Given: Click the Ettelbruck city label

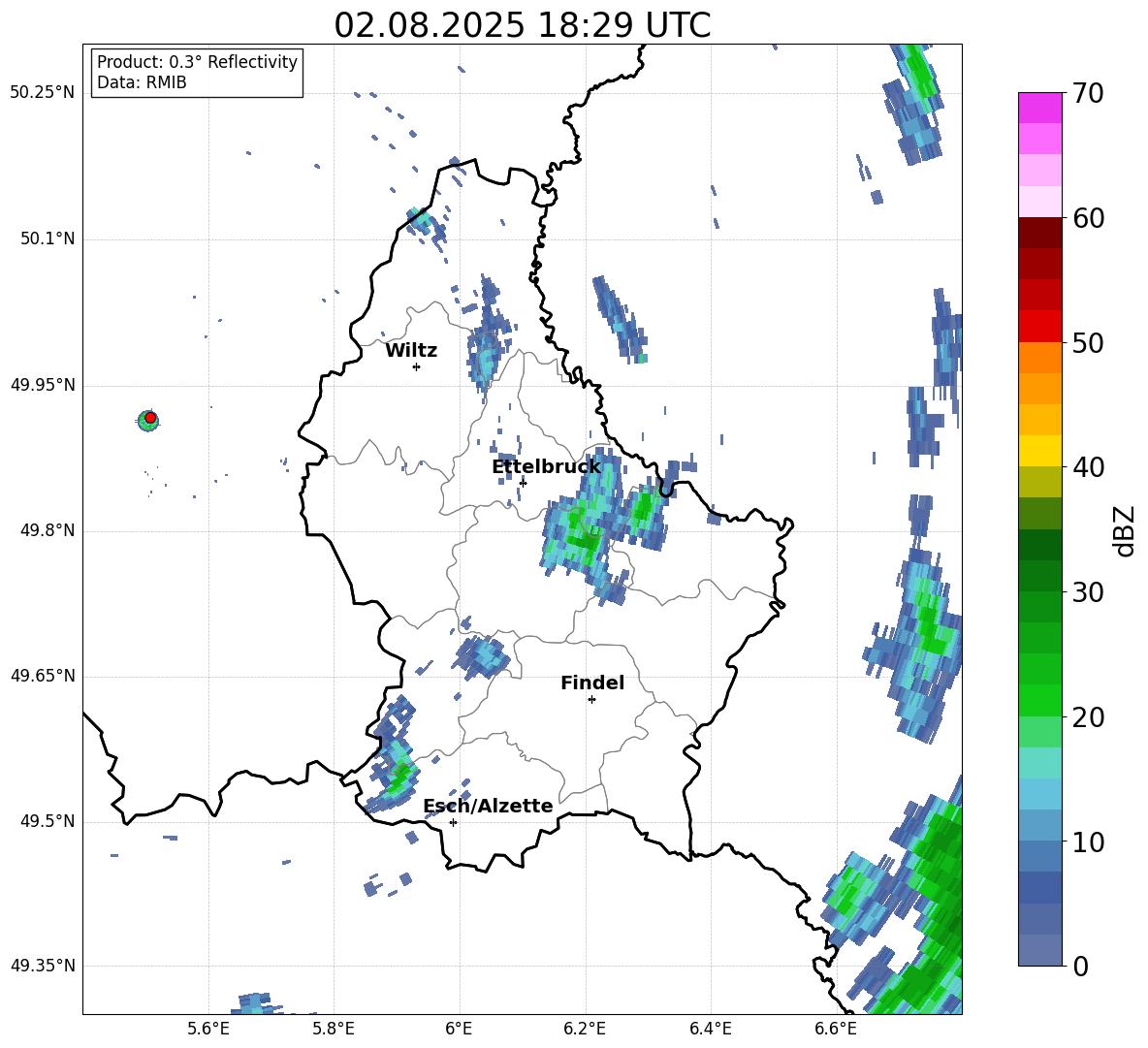Looking at the screenshot, I should coord(546,466).
